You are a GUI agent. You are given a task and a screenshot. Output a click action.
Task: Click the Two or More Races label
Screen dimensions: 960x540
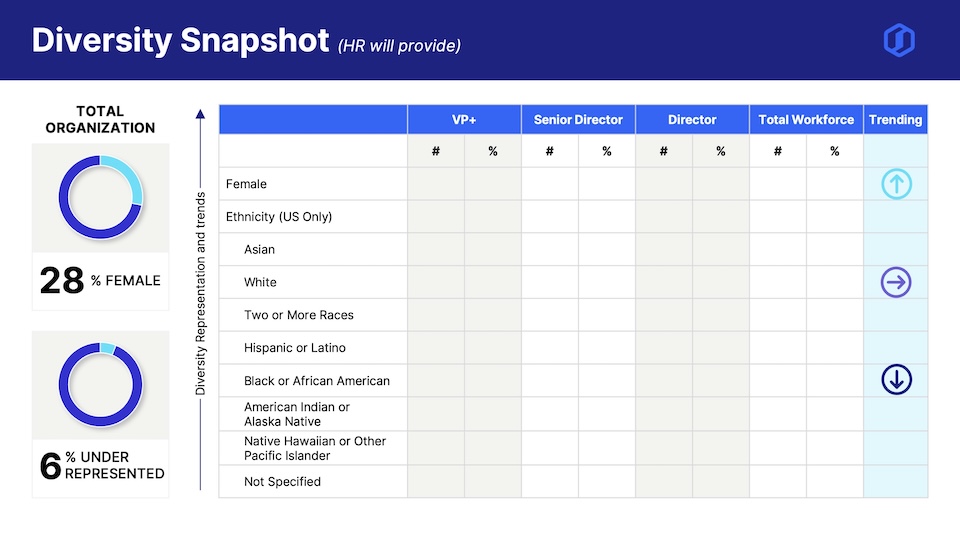pos(299,315)
